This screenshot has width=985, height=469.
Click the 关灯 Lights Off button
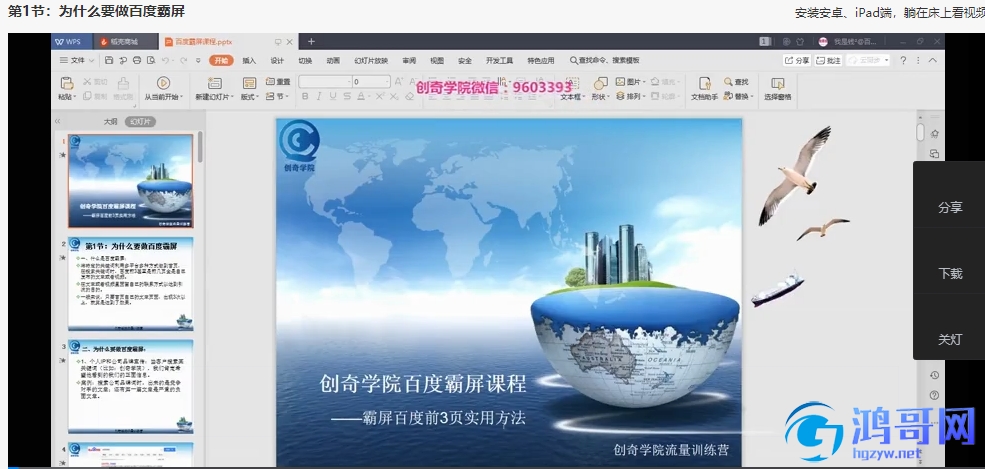950,339
